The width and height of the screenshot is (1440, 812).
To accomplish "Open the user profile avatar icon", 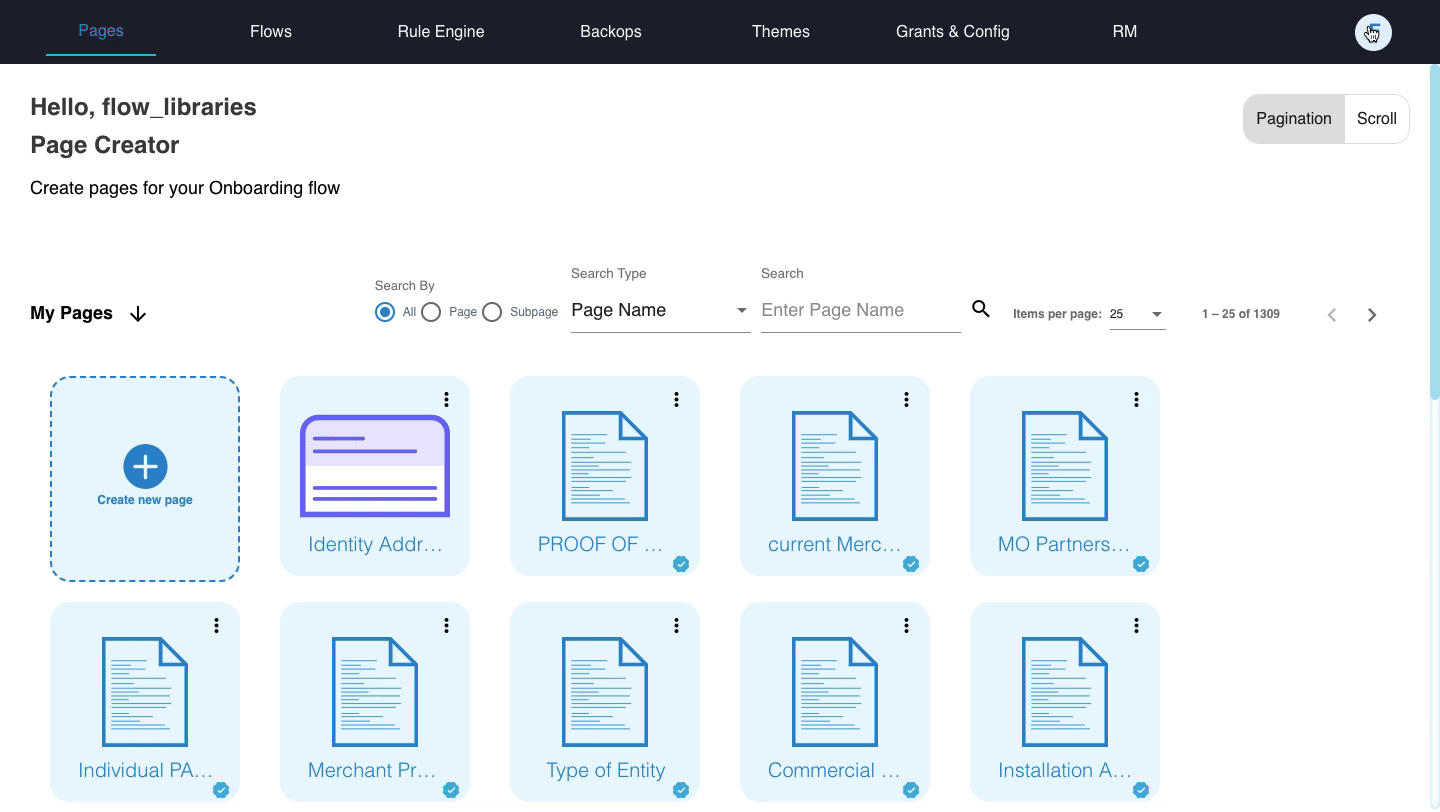I will 1372,32.
